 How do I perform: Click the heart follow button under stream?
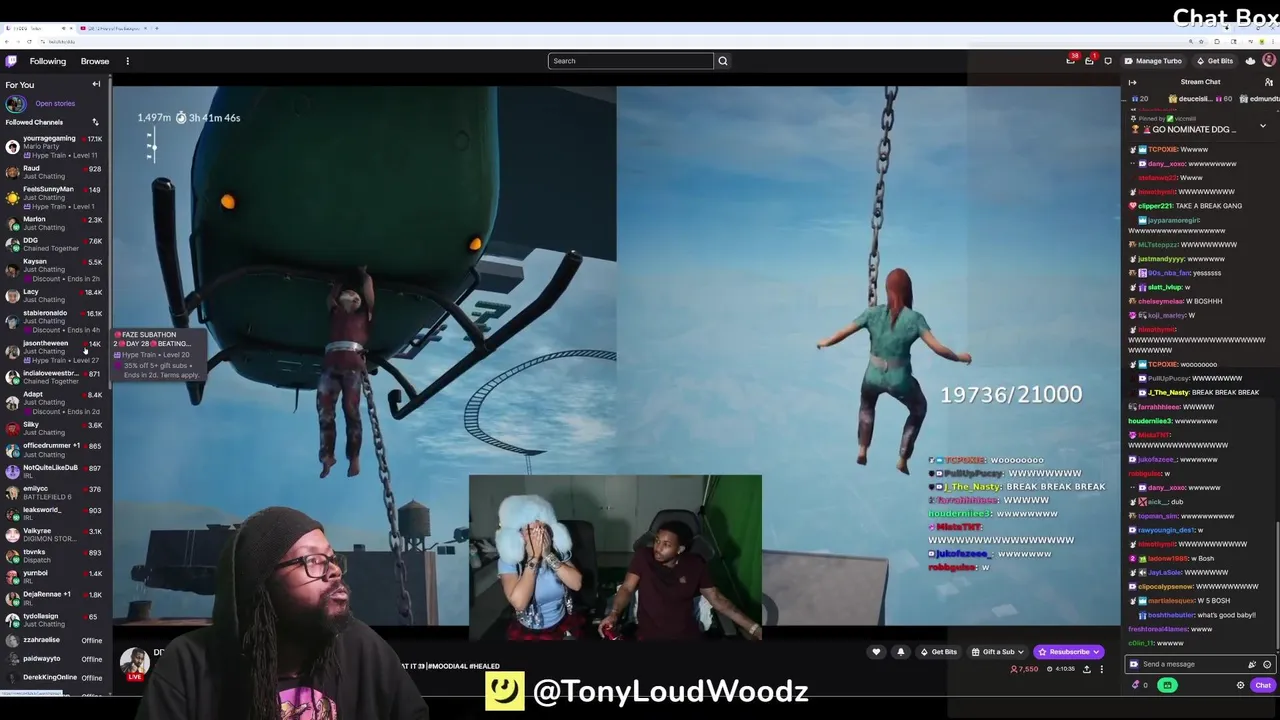click(x=876, y=652)
